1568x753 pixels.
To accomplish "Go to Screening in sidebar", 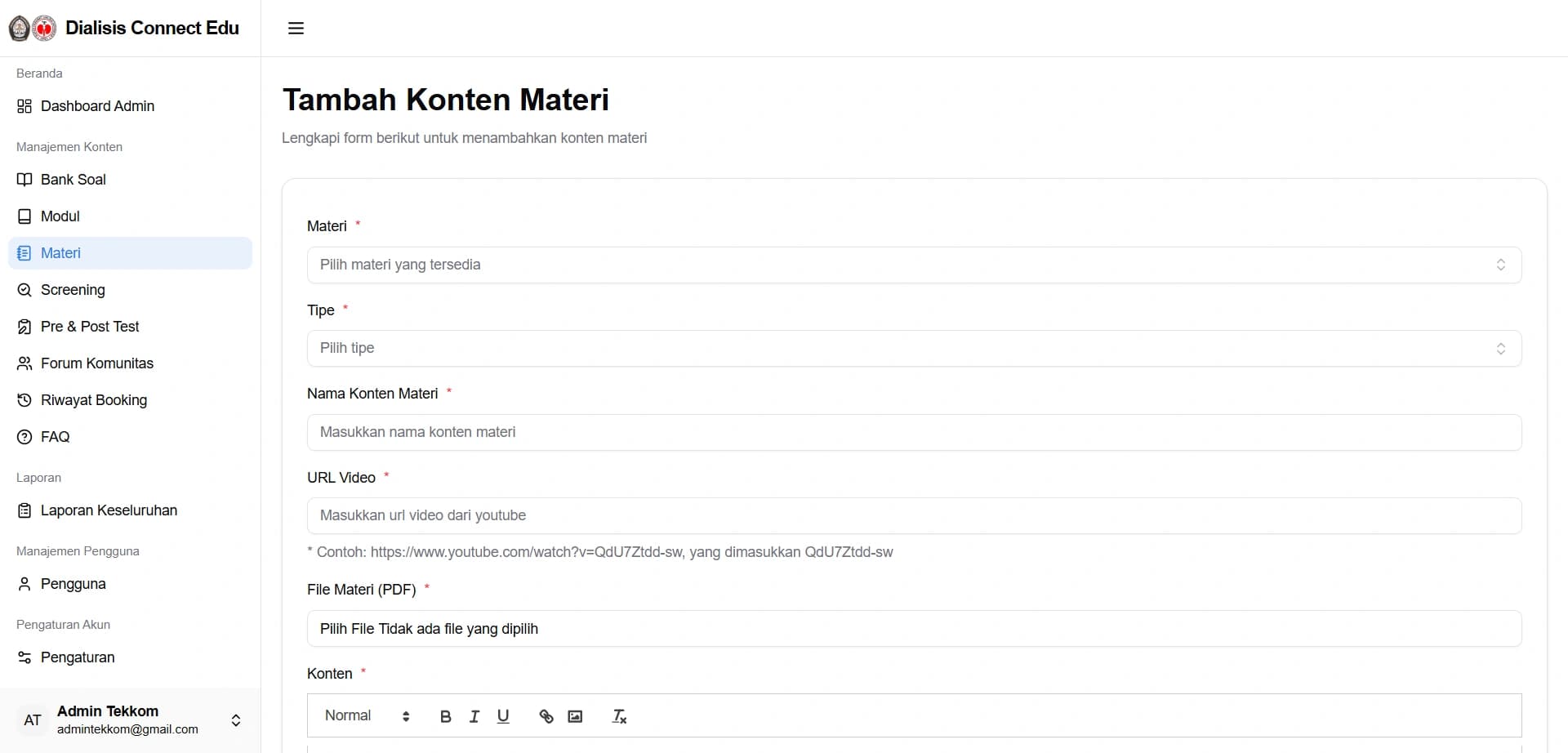I will tap(130, 290).
